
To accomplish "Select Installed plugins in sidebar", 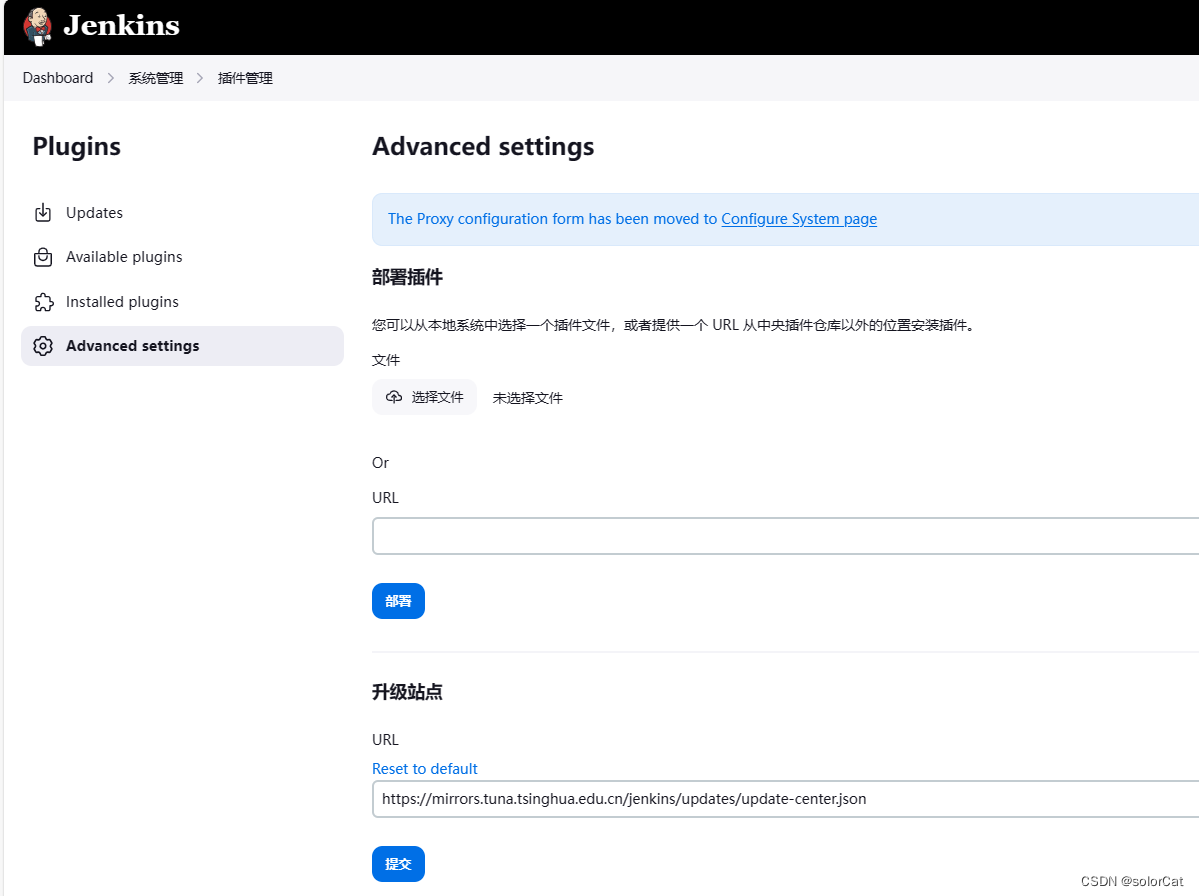I will point(182,302).
